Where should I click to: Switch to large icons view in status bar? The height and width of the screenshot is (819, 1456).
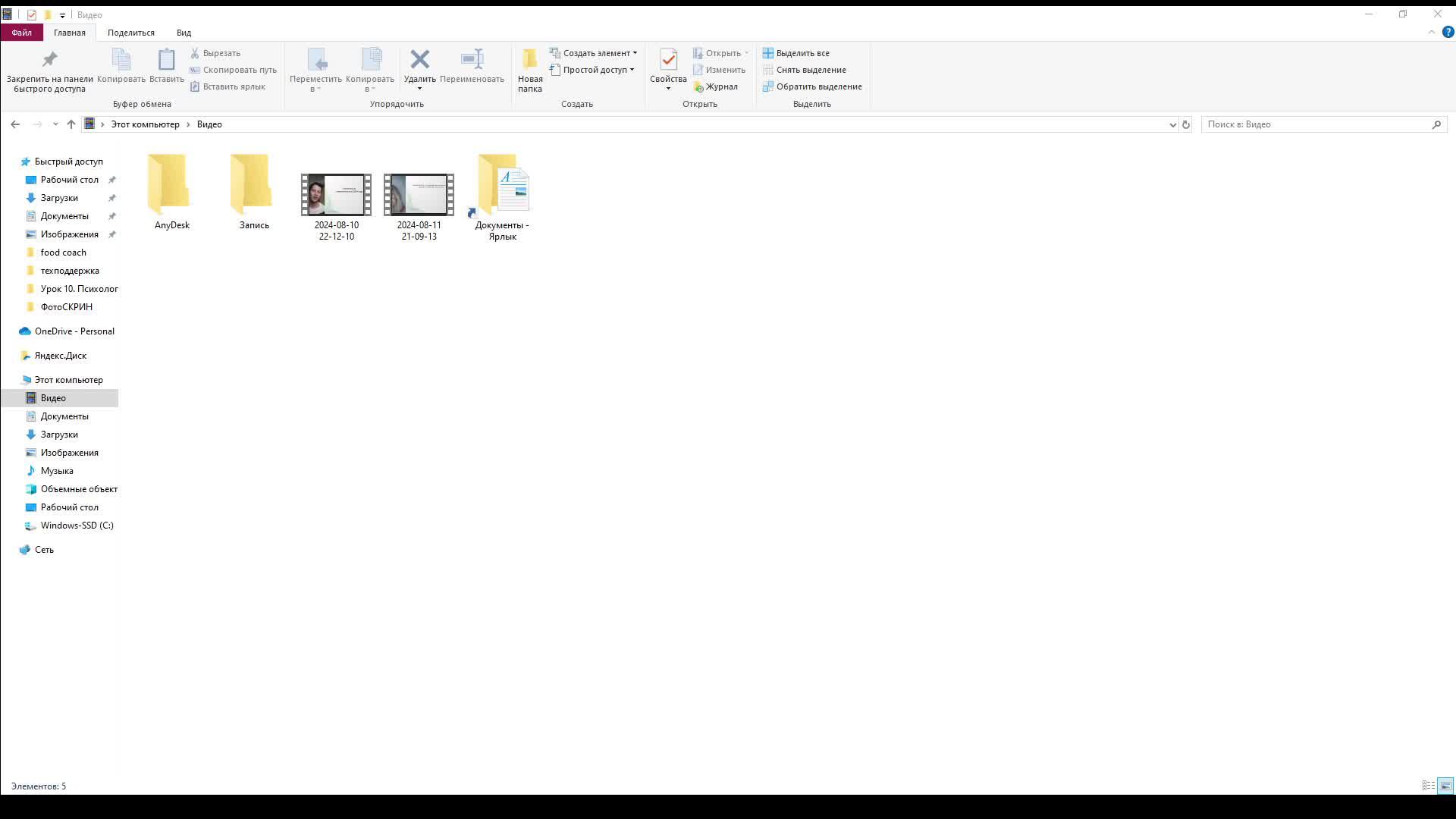[1445, 786]
